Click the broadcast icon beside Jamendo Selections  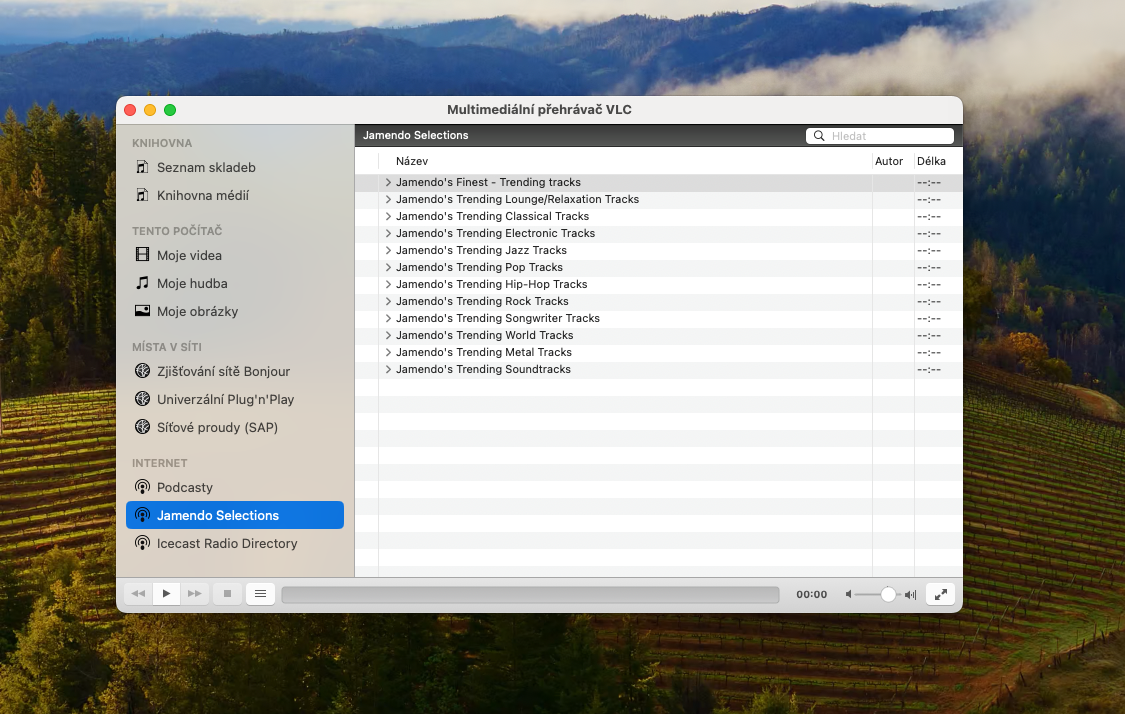pos(142,515)
